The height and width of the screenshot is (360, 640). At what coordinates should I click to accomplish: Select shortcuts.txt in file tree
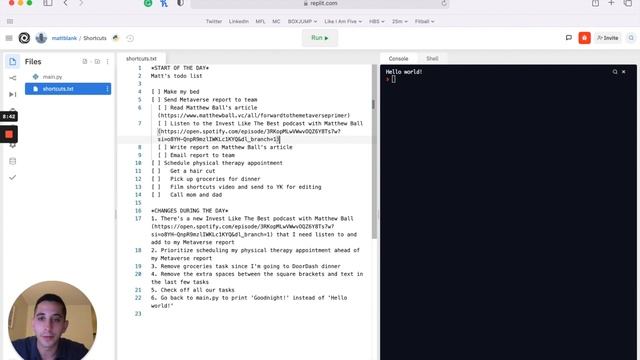(68, 89)
